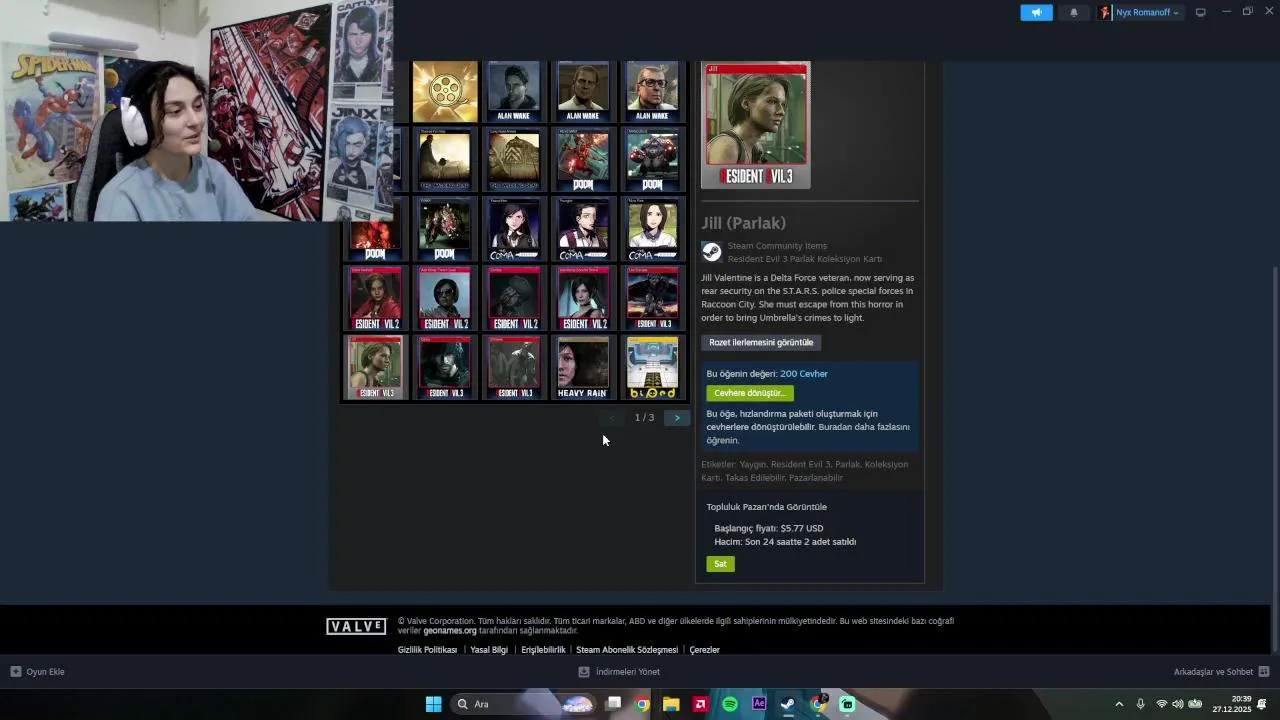
Task: Select the yellow Blood card
Action: click(652, 367)
